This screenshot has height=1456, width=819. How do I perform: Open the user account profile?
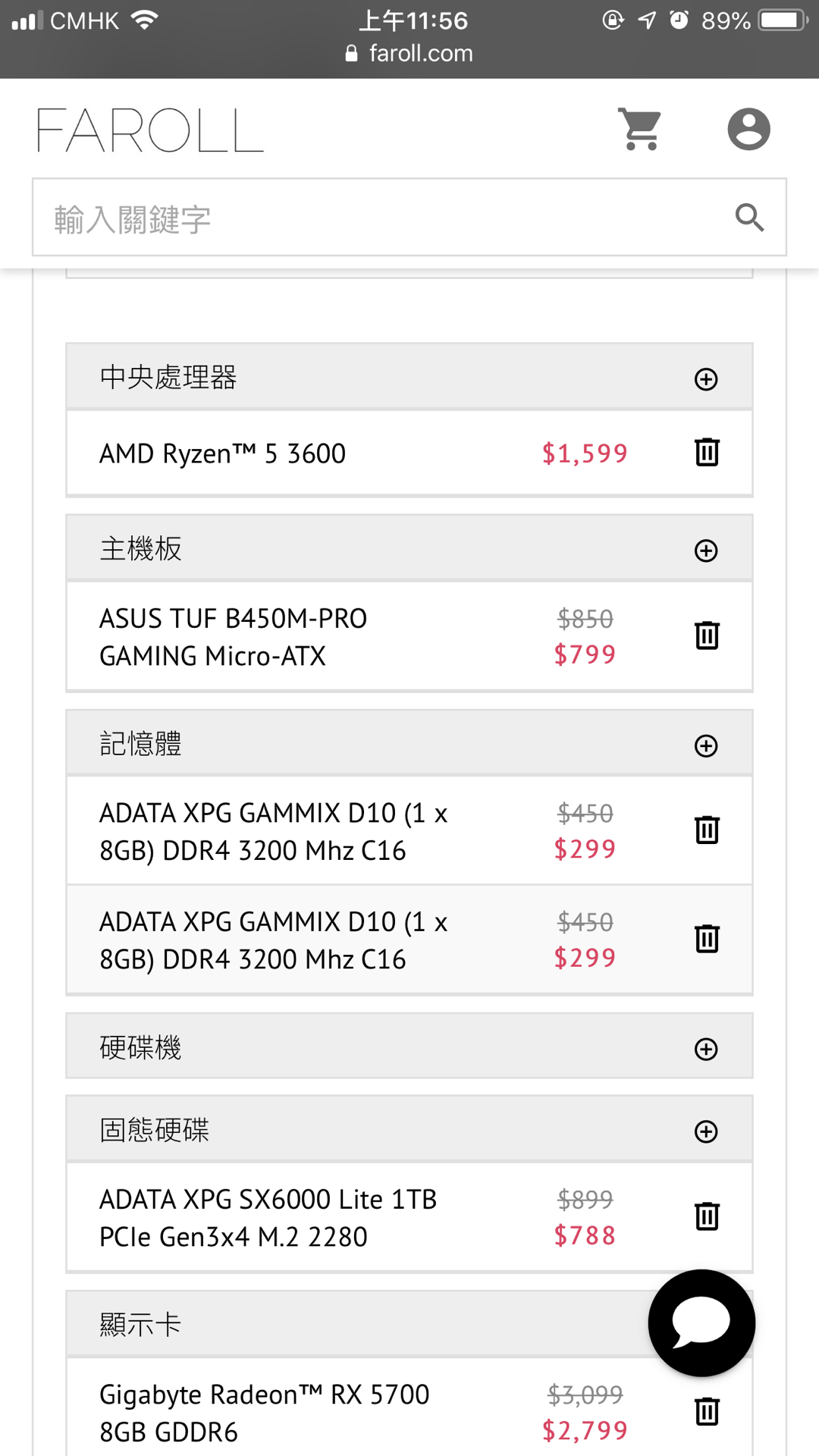point(748,129)
